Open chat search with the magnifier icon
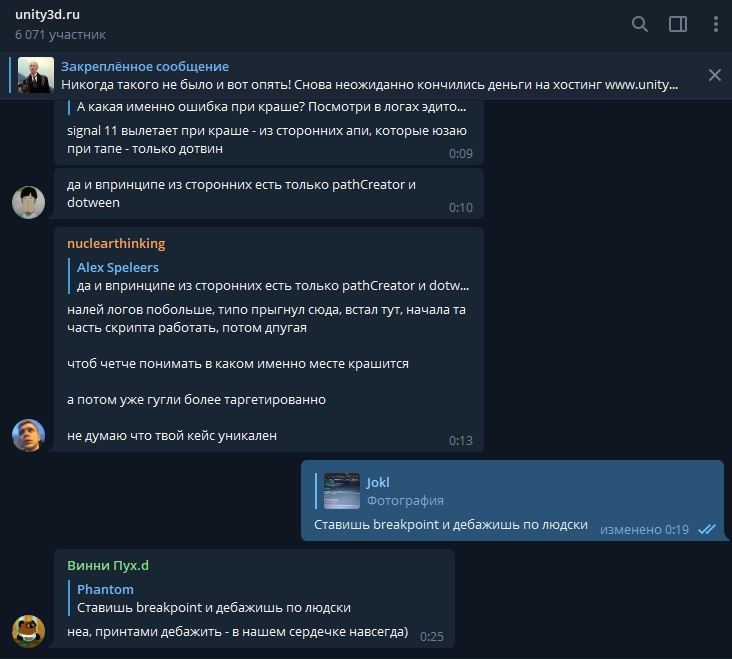This screenshot has width=732, height=659. (640, 24)
